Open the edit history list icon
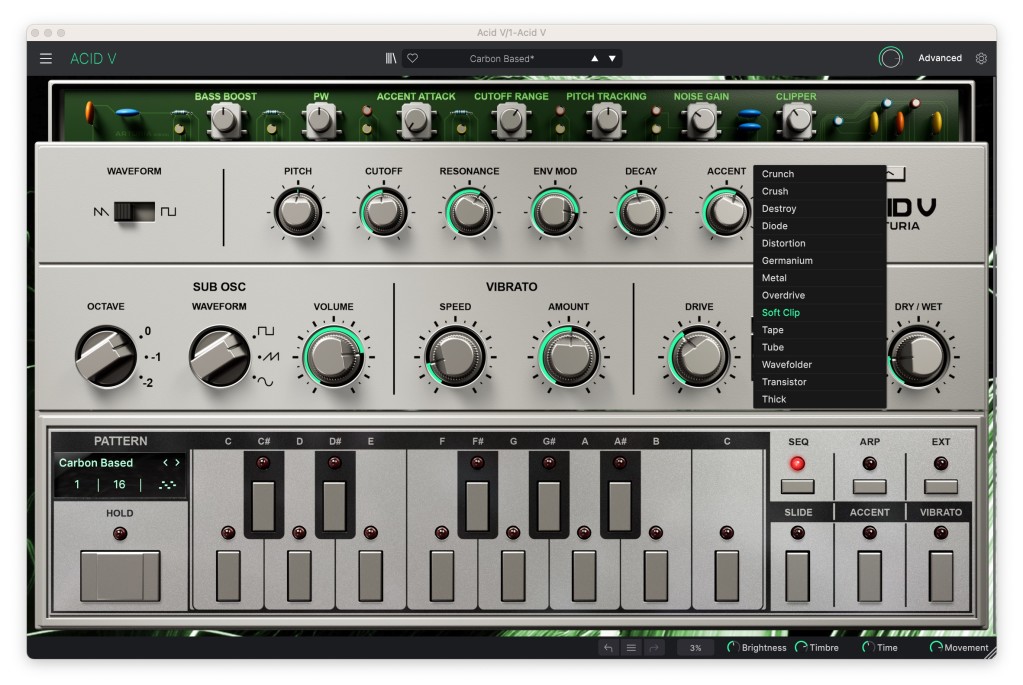 tap(631, 648)
